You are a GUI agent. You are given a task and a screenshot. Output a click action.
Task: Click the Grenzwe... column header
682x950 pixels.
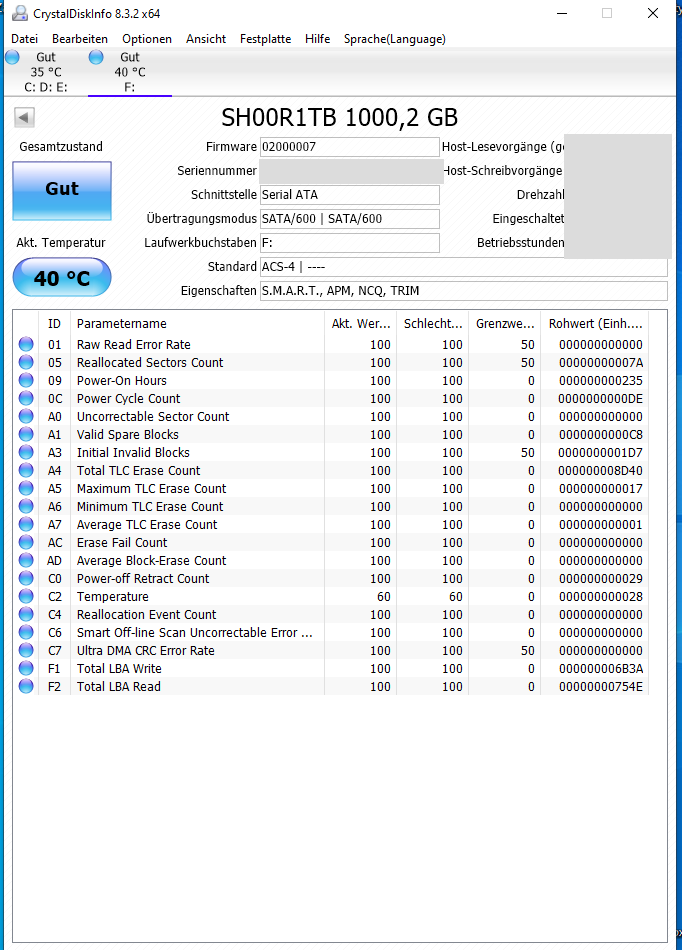(505, 324)
